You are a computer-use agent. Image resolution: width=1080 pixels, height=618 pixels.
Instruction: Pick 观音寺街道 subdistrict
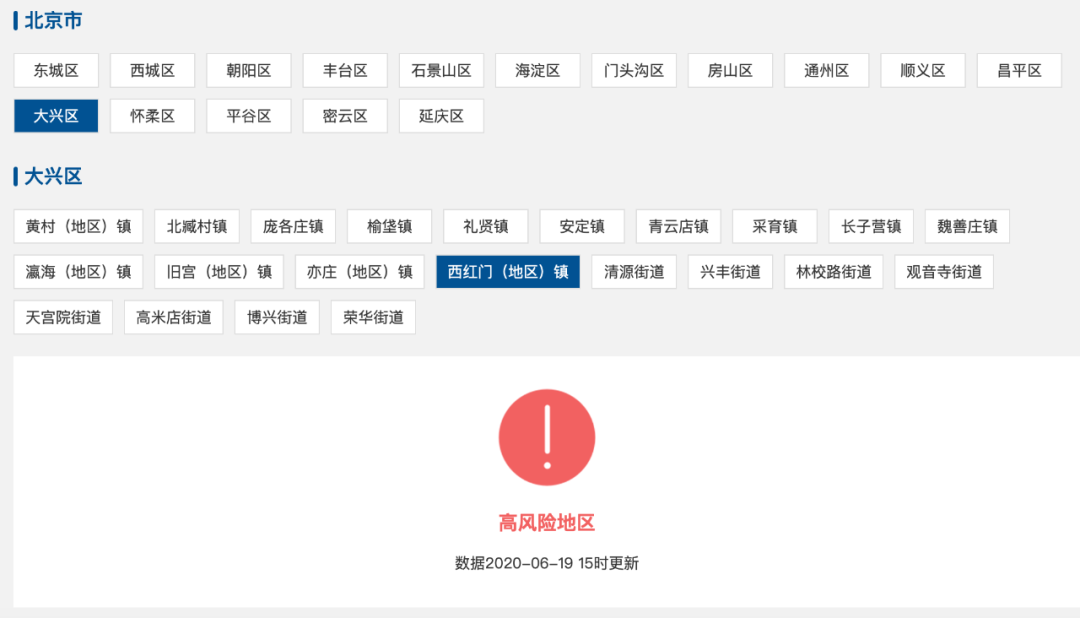(944, 272)
